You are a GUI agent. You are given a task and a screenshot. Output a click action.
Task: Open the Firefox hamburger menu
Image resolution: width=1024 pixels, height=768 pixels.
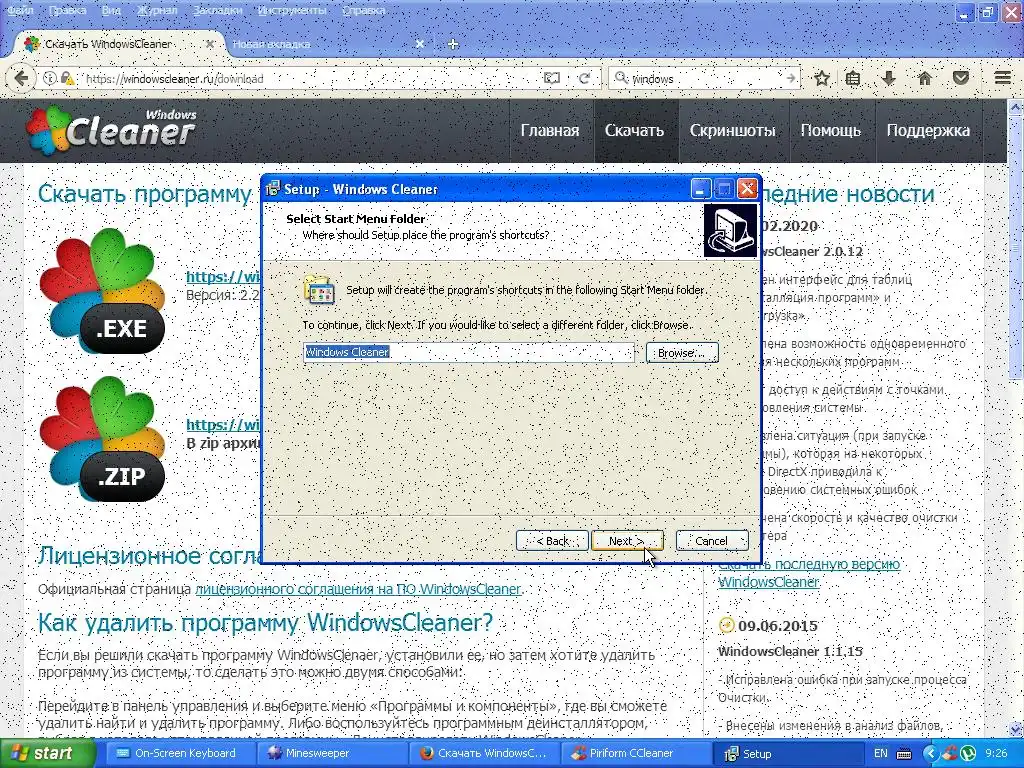point(1002,78)
